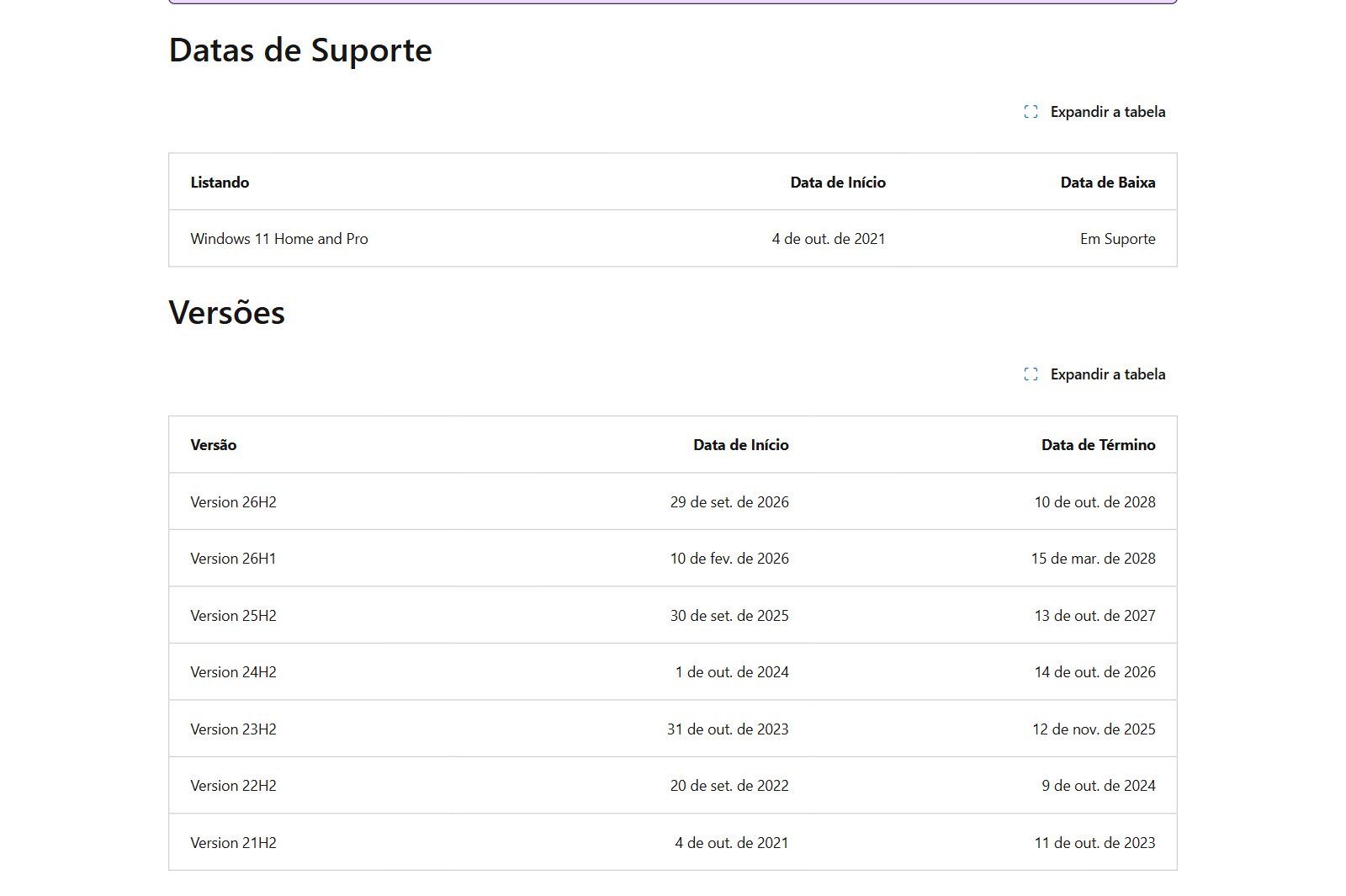Select the date 10 de out. de 2028
Image resolution: width=1346 pixels, height=896 pixels.
pos(1095,502)
